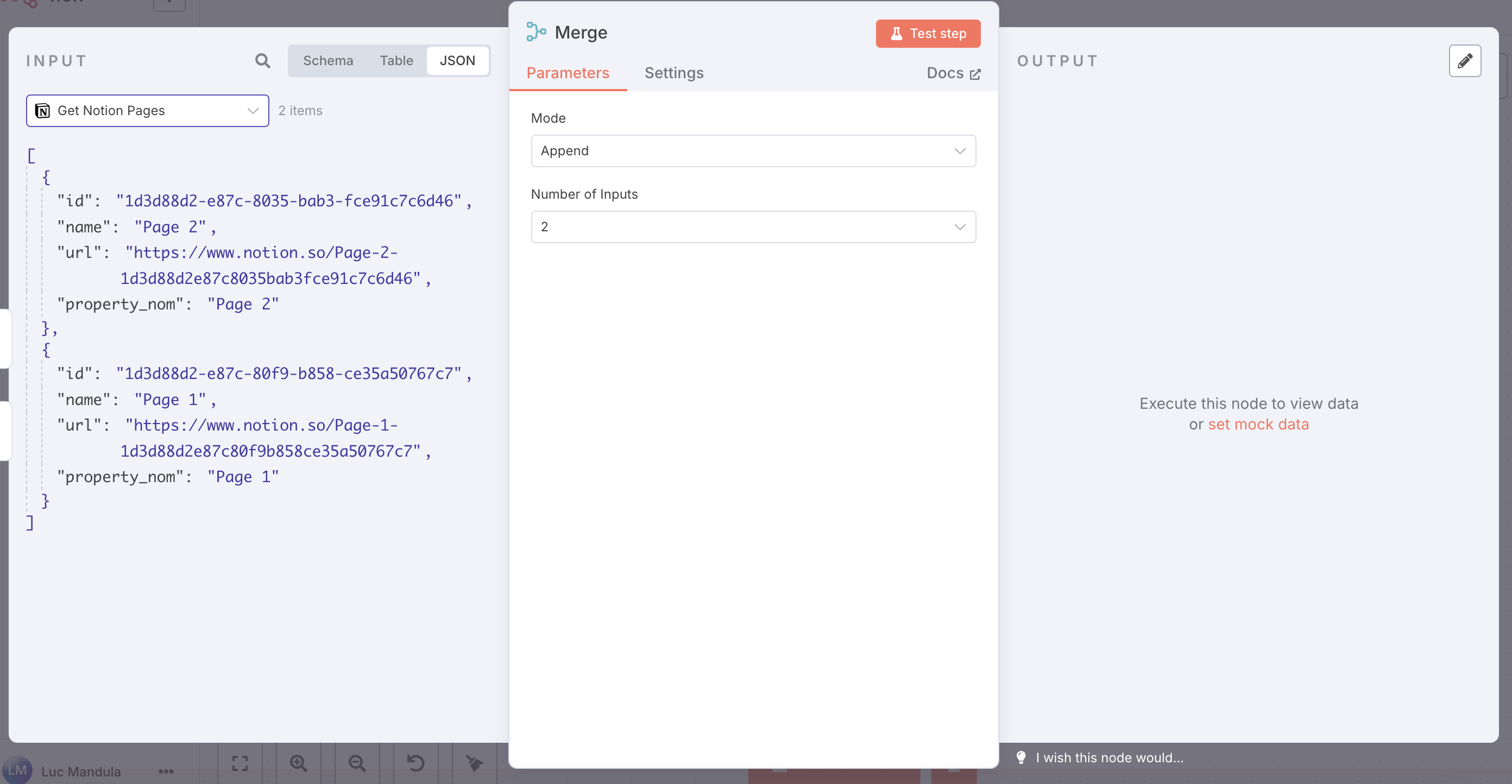Image resolution: width=1512 pixels, height=784 pixels.
Task: Click the property_nom value "Page 2"
Action: pos(243,304)
